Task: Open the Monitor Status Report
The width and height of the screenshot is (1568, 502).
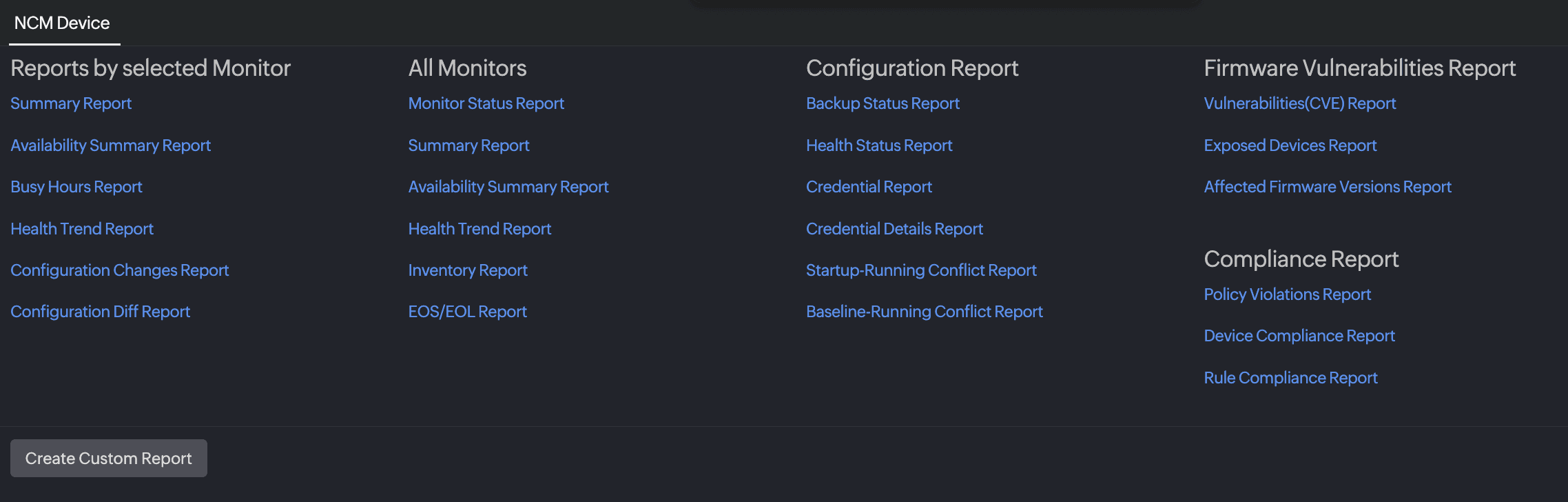Action: 486,103
